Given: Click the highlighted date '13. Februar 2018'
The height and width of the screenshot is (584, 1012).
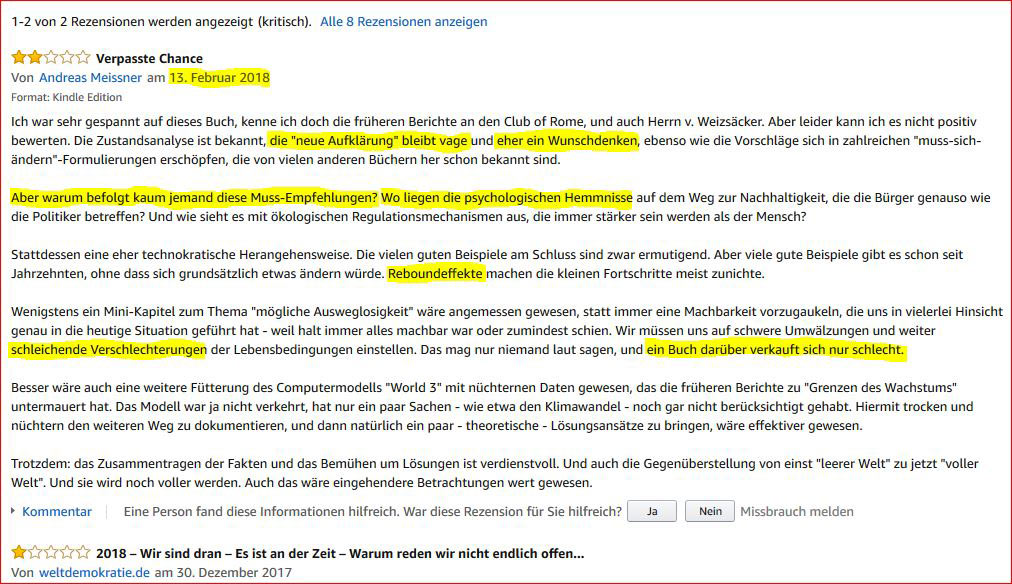Looking at the screenshot, I should [219, 77].
